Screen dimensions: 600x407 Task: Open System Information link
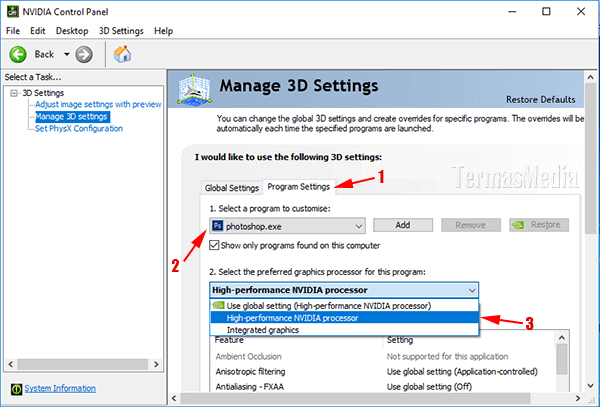click(x=60, y=388)
